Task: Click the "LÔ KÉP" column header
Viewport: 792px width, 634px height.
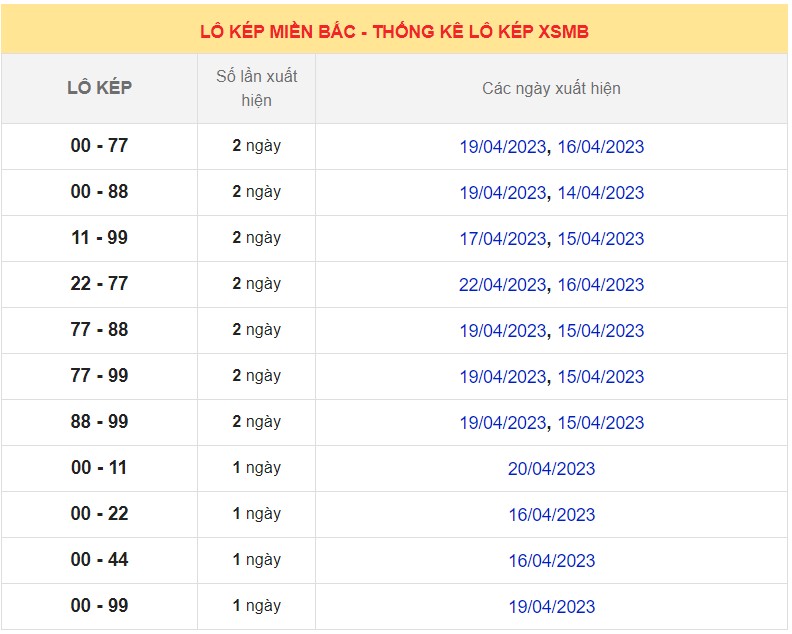Action: click(x=99, y=88)
